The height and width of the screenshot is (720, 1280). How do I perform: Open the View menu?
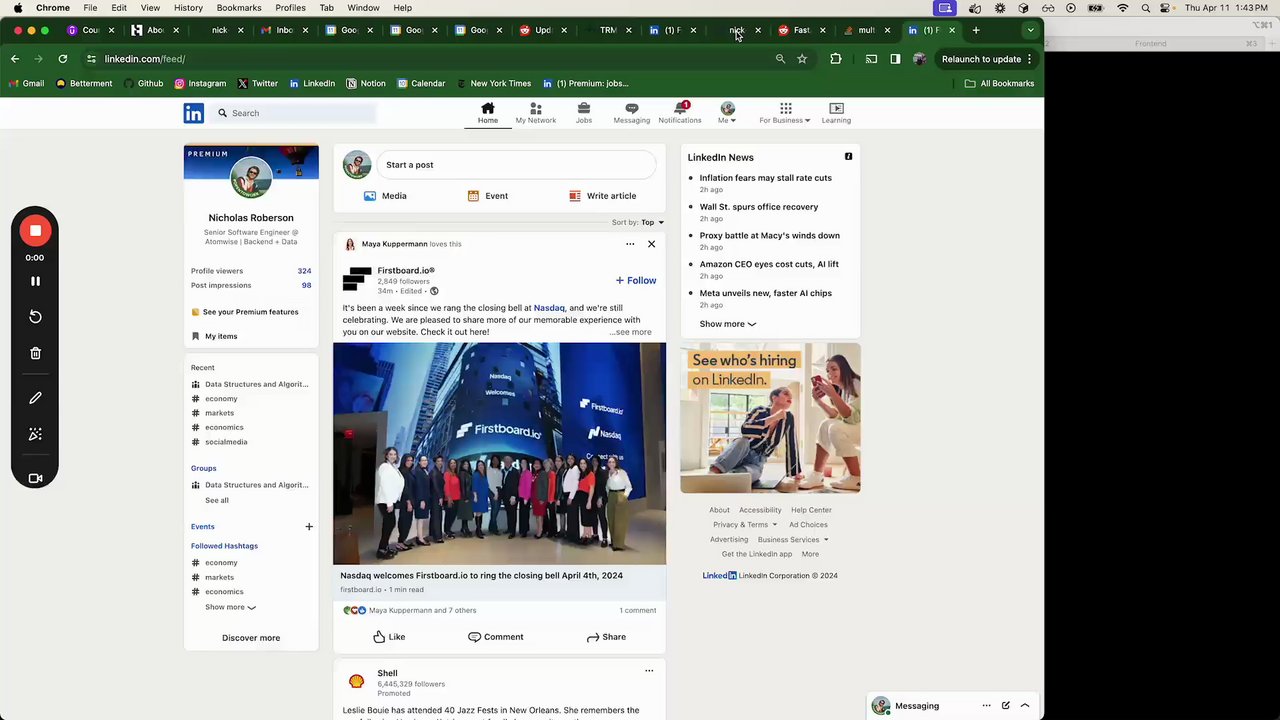(x=150, y=8)
